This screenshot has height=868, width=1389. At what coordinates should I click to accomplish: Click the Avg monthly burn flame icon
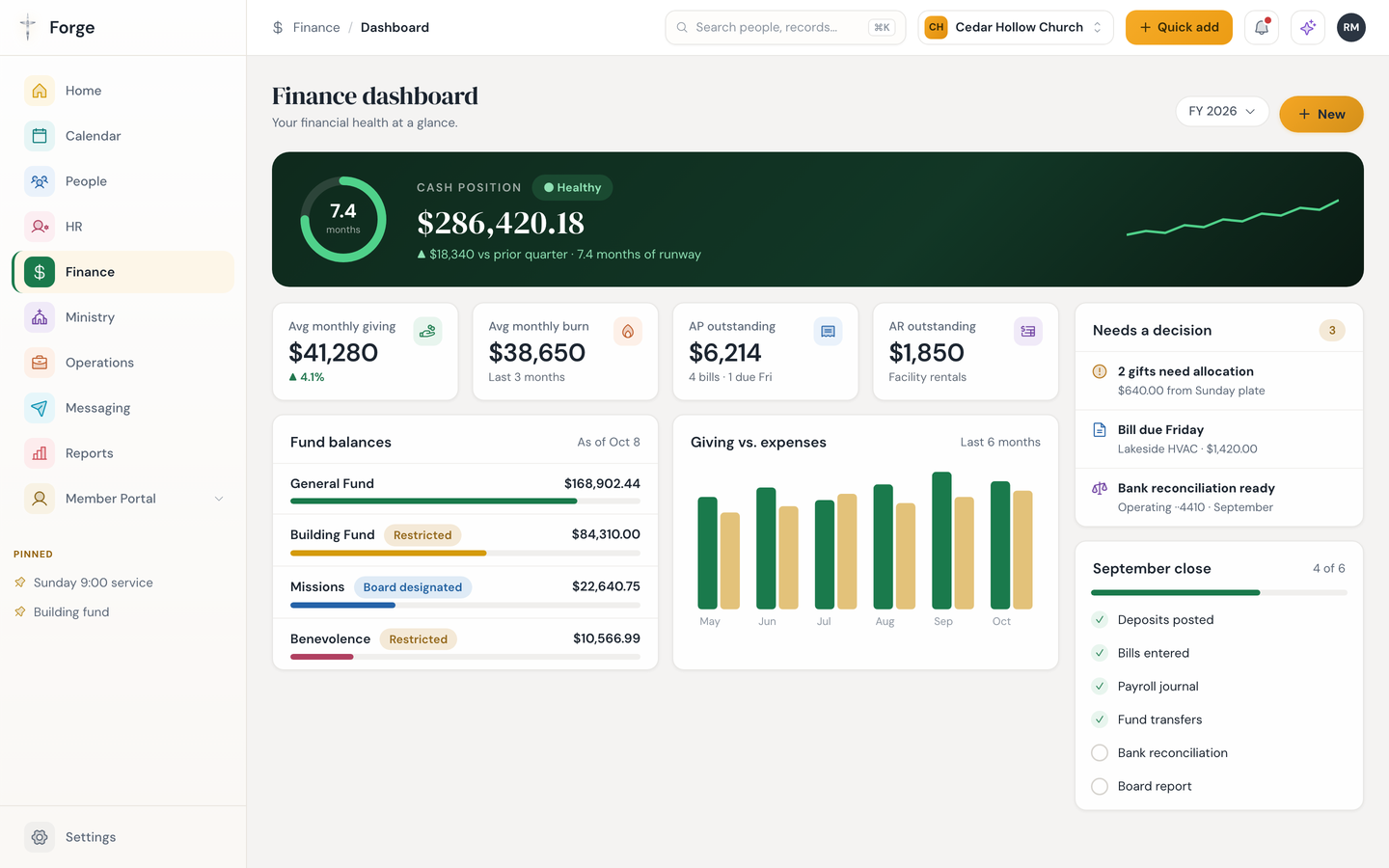point(628,332)
